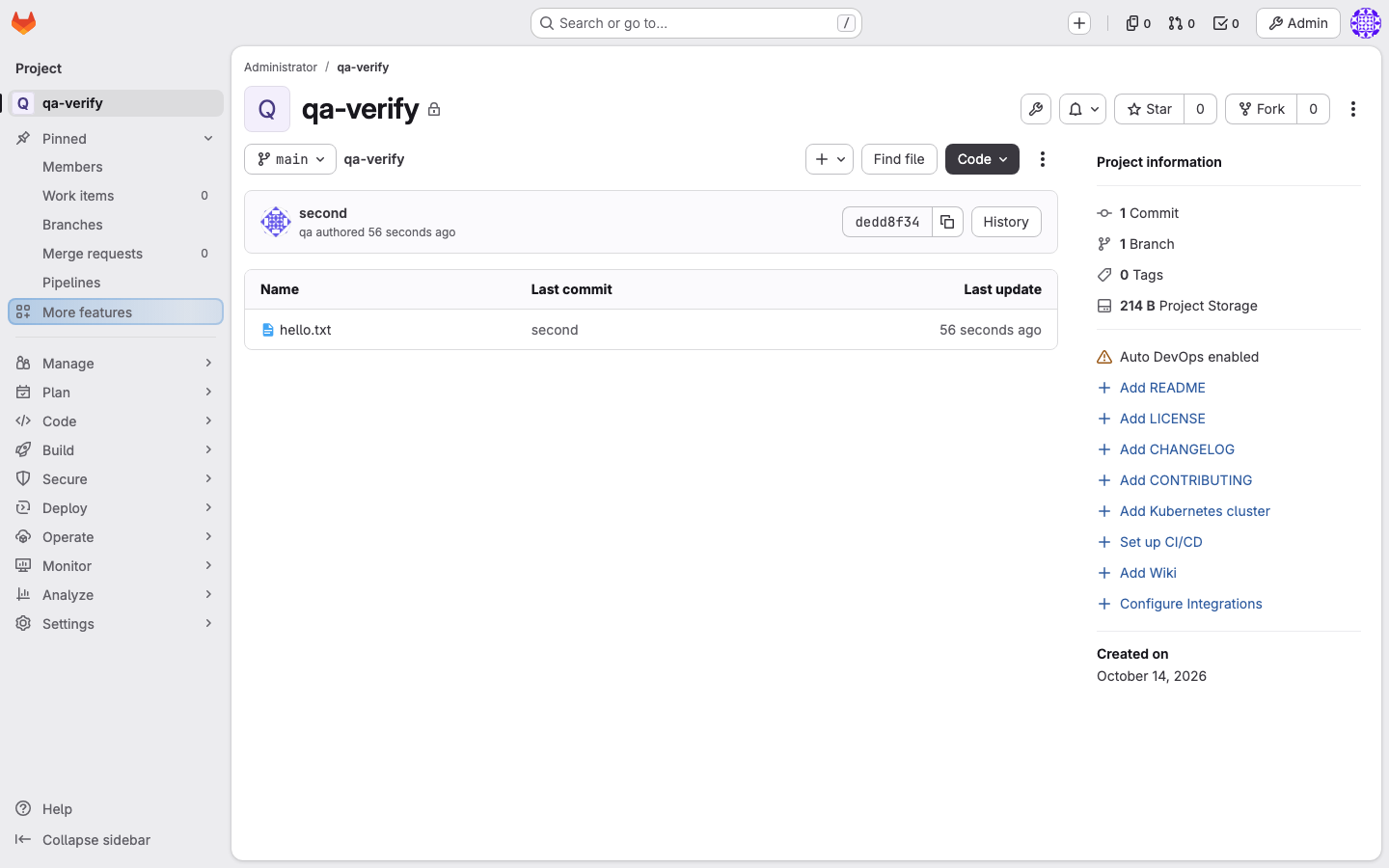
Task: Click More features in the sidebar
Action: pyautogui.click(x=116, y=312)
